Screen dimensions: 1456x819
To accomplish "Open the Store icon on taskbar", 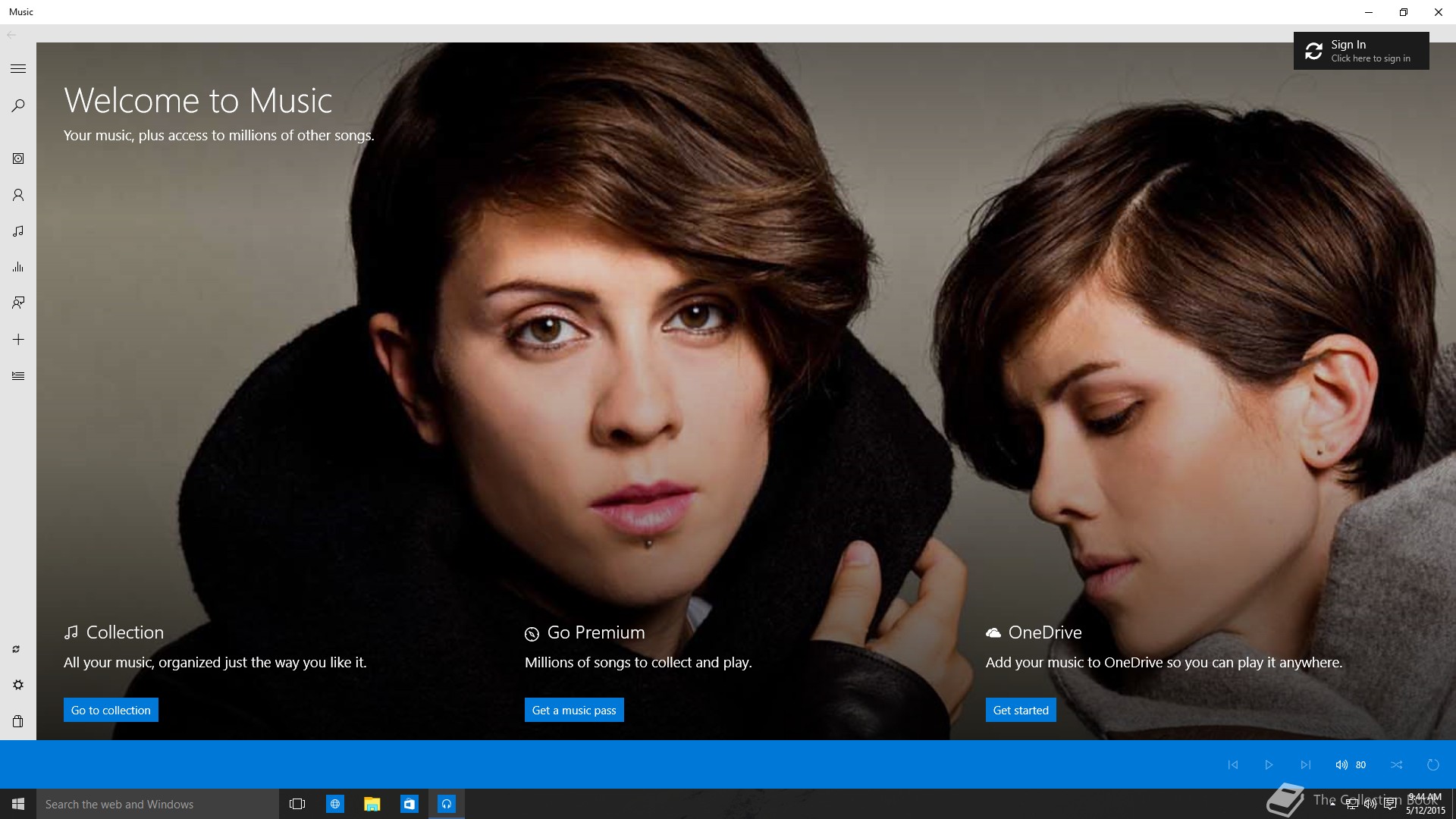I will click(409, 804).
